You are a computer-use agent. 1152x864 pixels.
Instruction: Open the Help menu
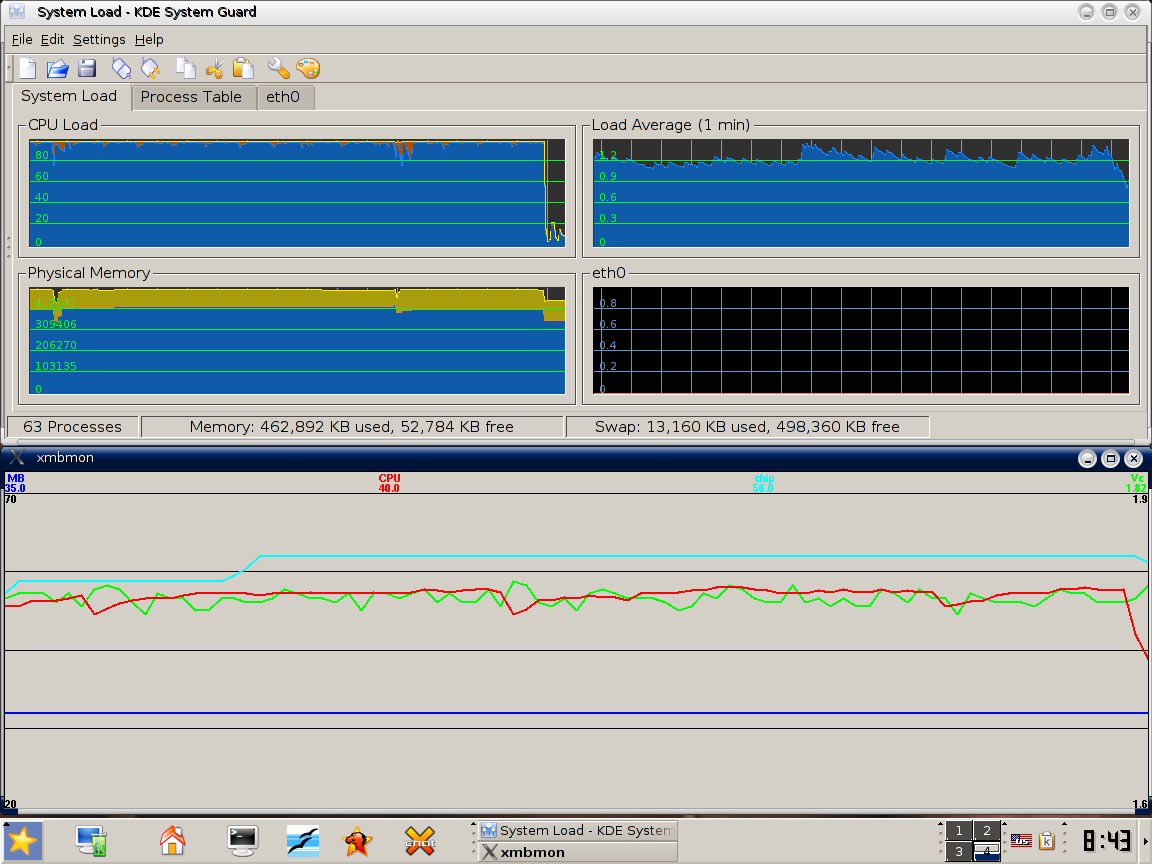[x=149, y=39]
